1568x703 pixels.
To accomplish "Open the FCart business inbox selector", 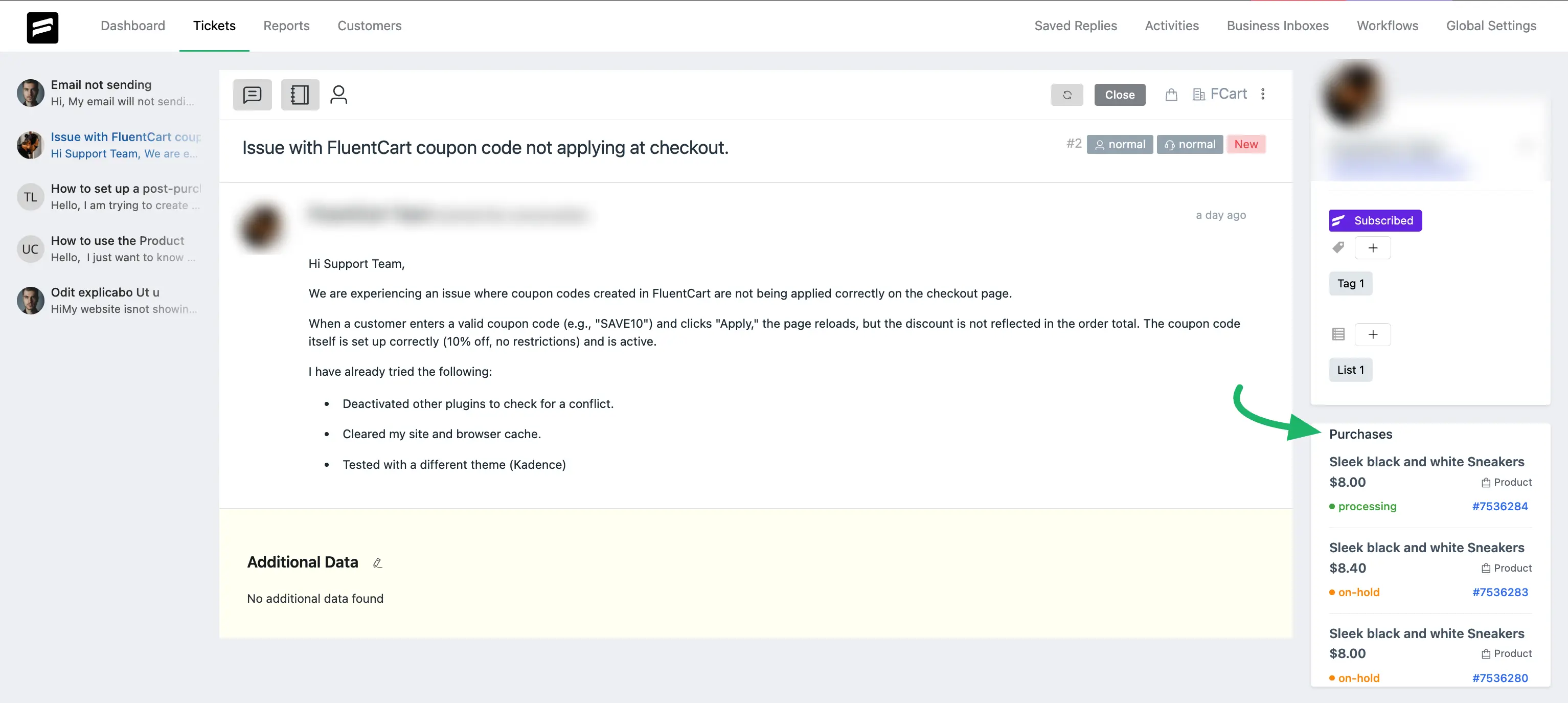I will click(1220, 94).
